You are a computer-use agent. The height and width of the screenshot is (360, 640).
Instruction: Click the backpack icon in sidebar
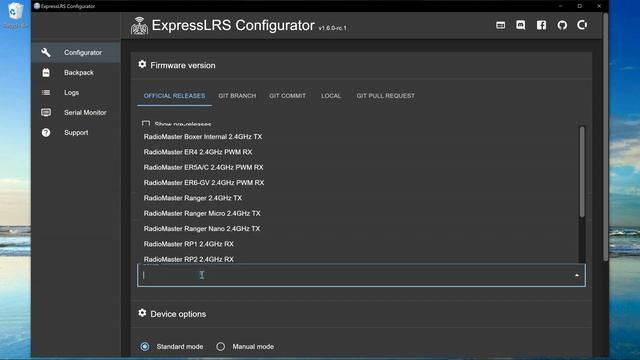[46, 73]
